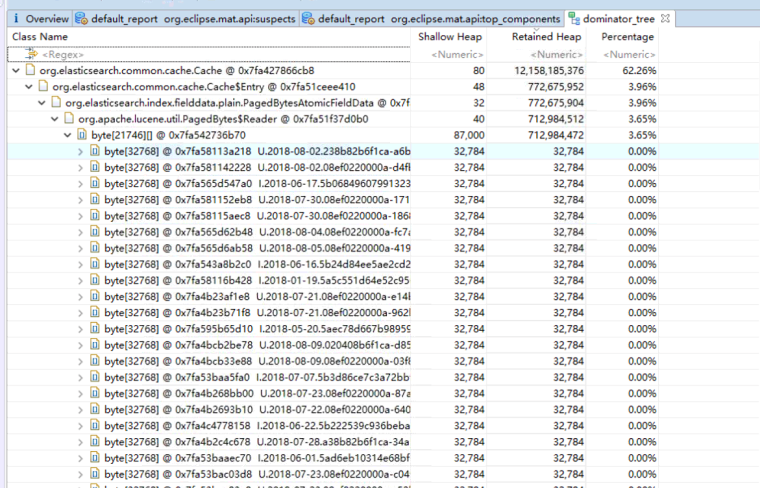Click retained heap value 12,158,185,376
Image resolution: width=760 pixels, height=488 pixels.
(x=549, y=71)
